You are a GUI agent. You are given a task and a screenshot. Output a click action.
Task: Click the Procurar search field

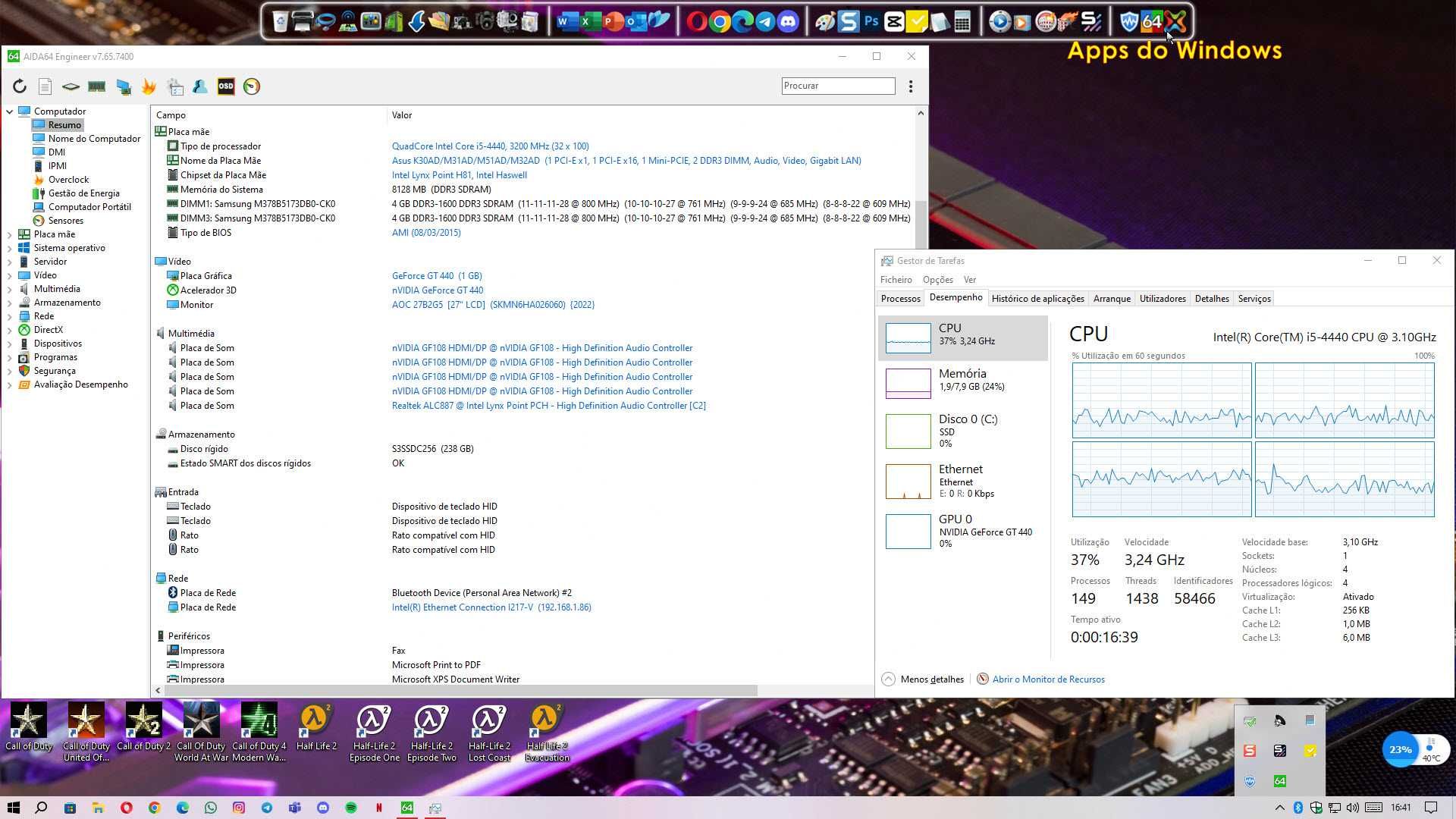(x=838, y=86)
